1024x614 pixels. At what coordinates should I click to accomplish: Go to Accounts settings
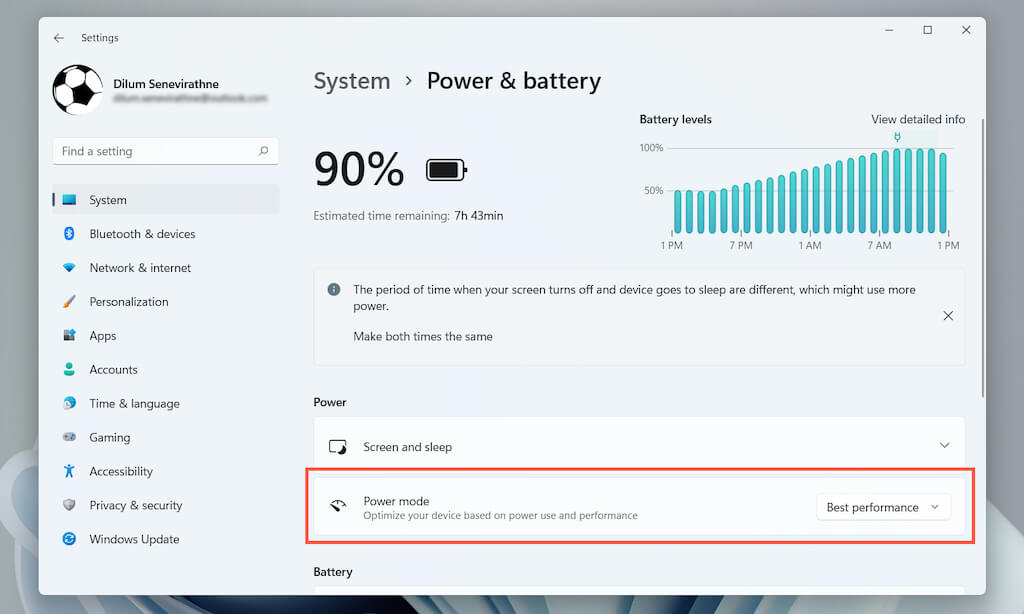pyautogui.click(x=113, y=370)
